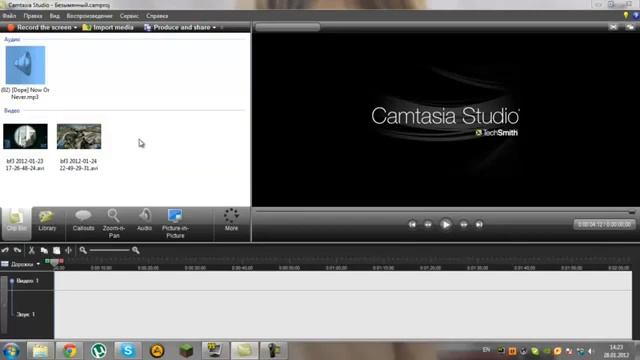The height and width of the screenshot is (360, 640).
Task: Open Minecraft block icon in taskbar
Action: (186, 351)
